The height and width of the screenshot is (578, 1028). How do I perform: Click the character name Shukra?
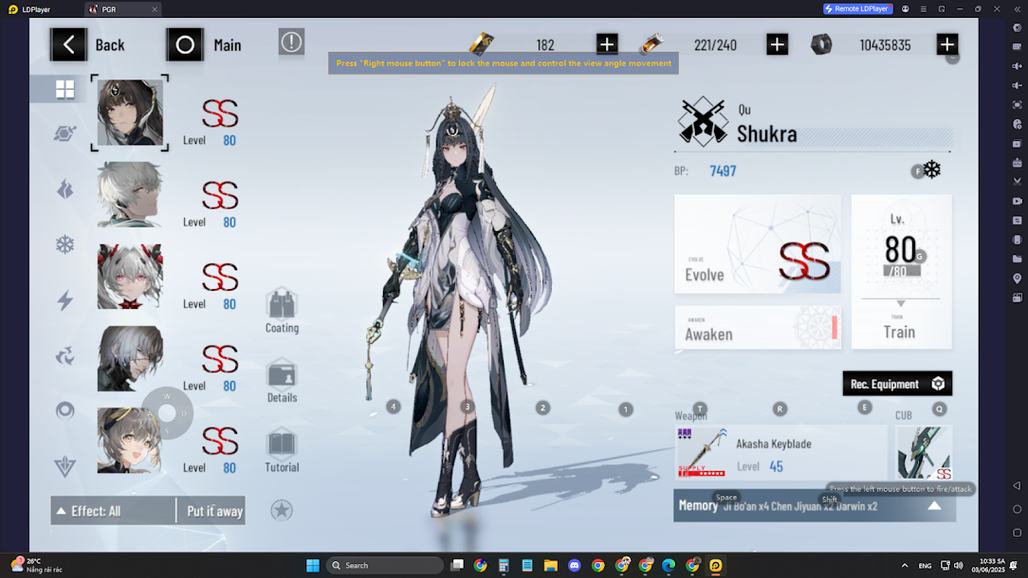(x=766, y=134)
